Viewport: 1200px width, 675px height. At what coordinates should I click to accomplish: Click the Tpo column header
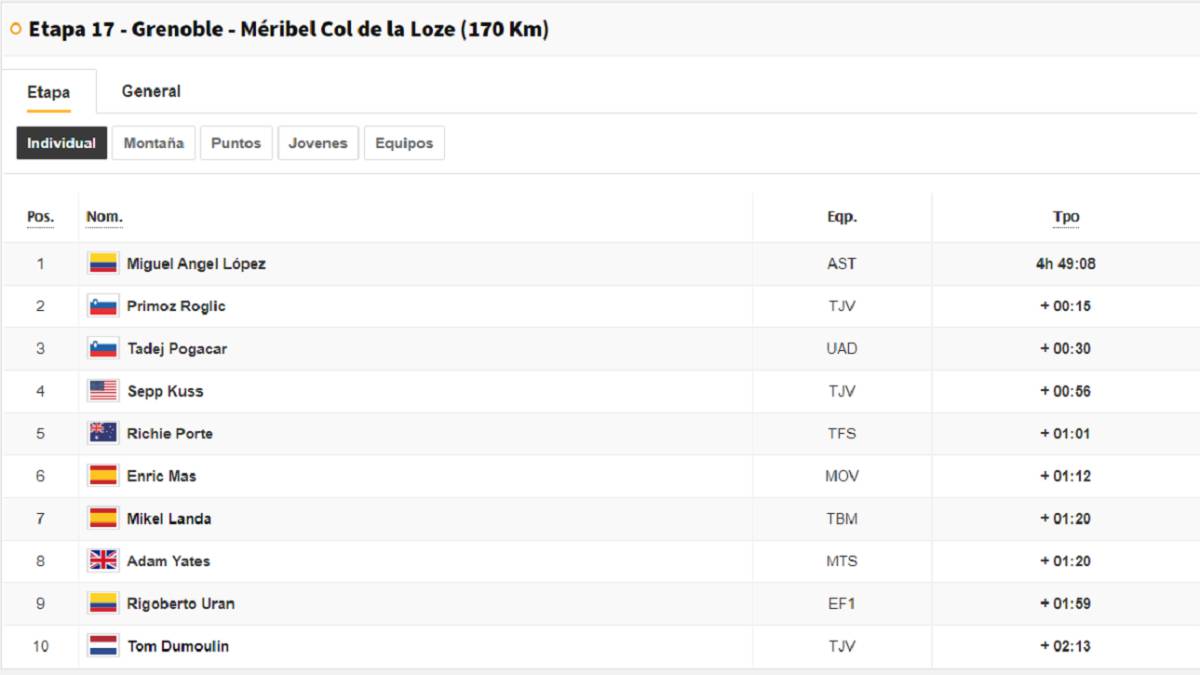coord(1066,217)
